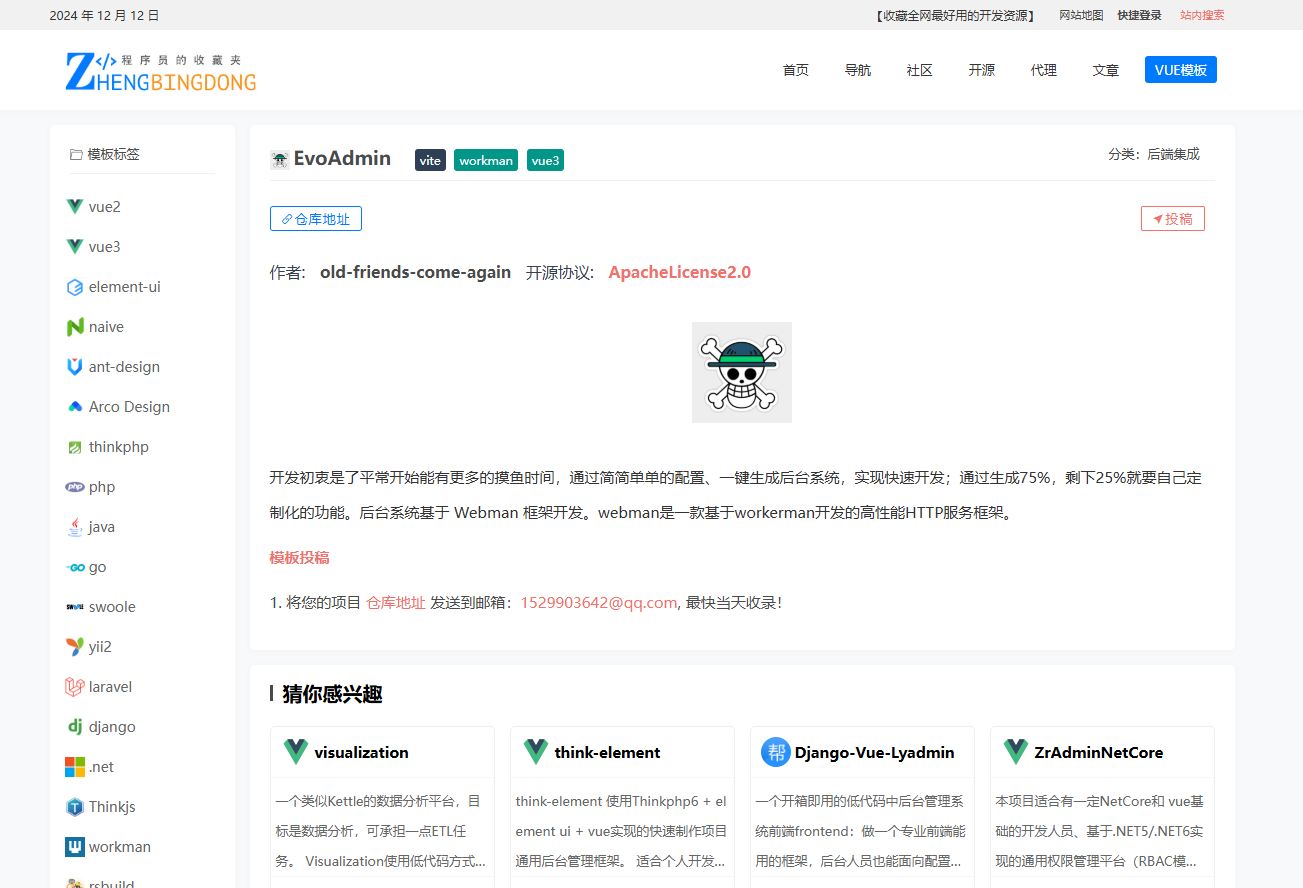Click the ant-design label in sidebar

click(x=124, y=367)
